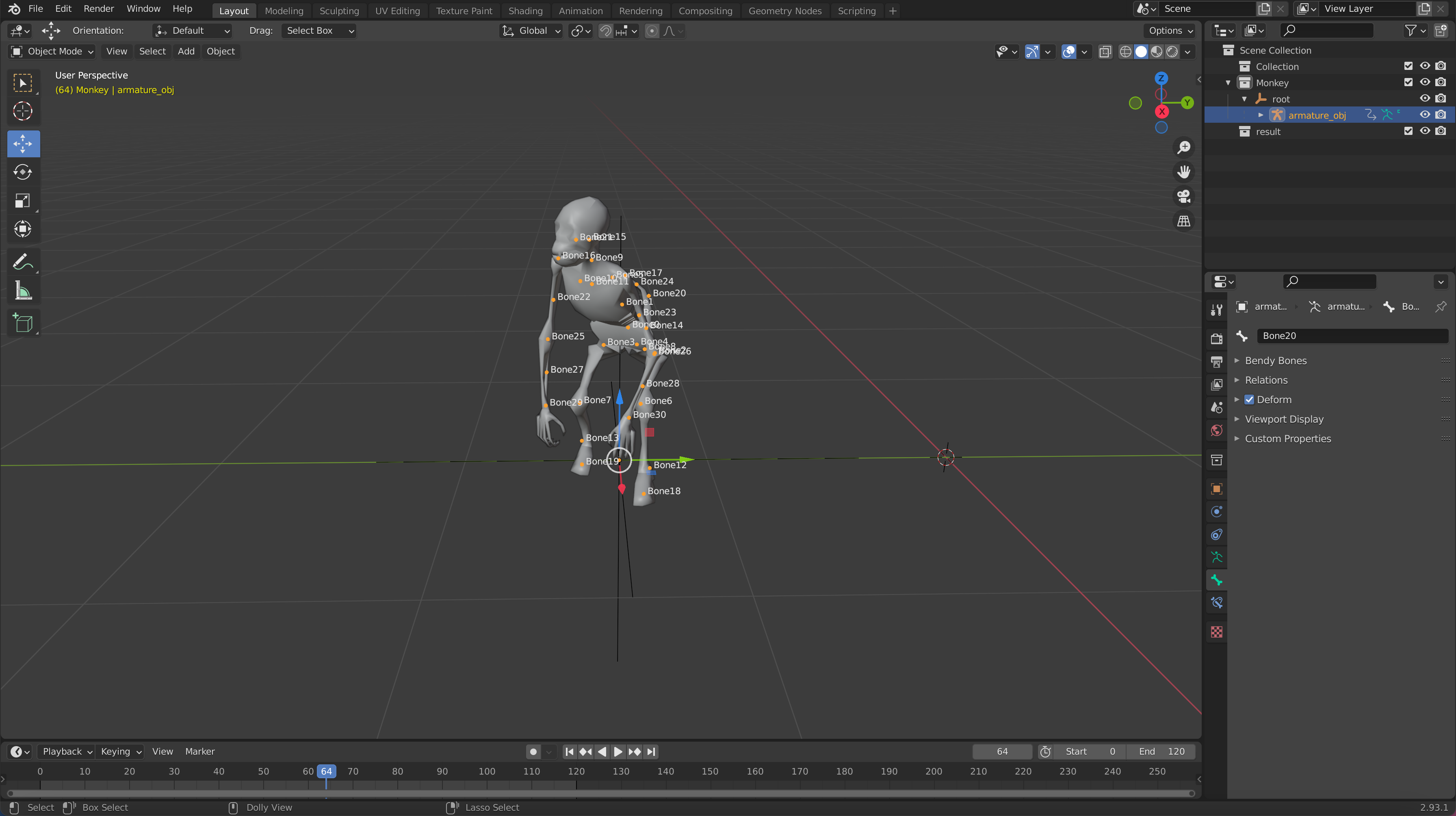The height and width of the screenshot is (816, 1456).
Task: Choose the Annotate pencil tool
Action: (23, 262)
